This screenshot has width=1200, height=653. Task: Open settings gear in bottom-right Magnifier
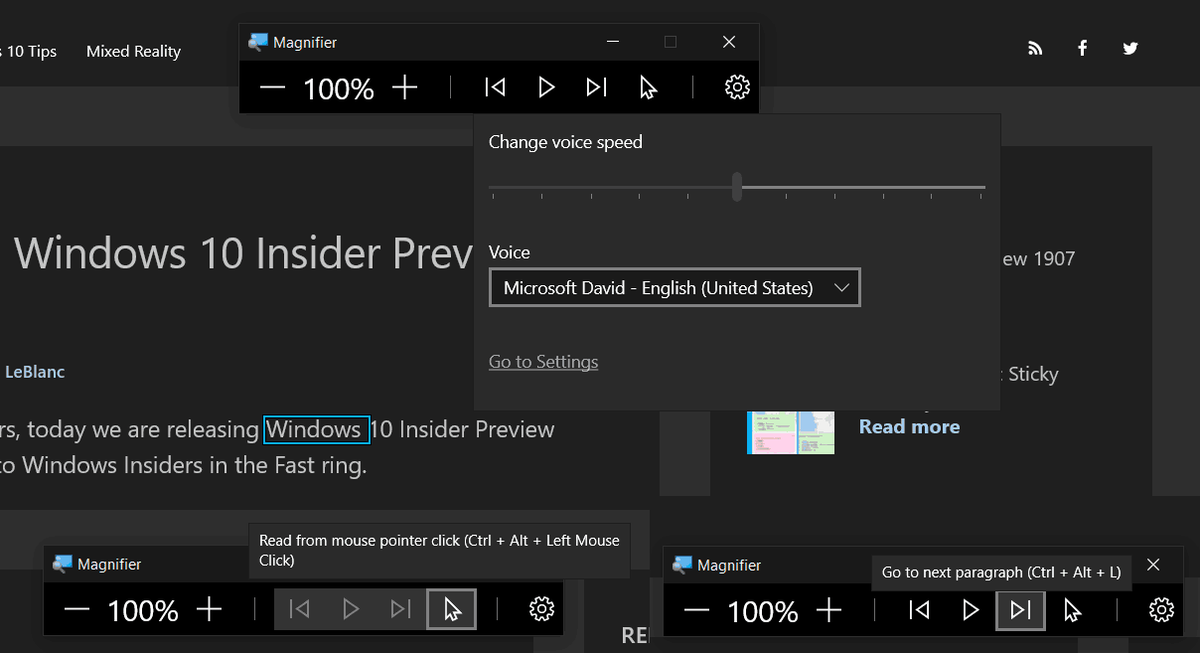(x=1161, y=610)
